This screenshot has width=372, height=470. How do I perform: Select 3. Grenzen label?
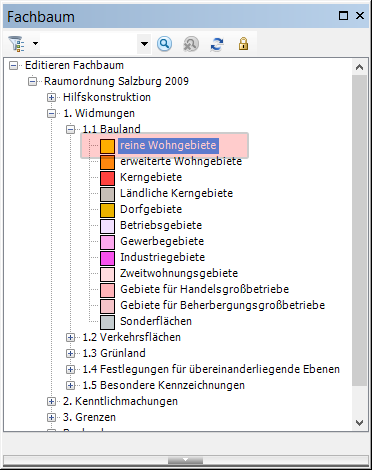click(x=89, y=417)
